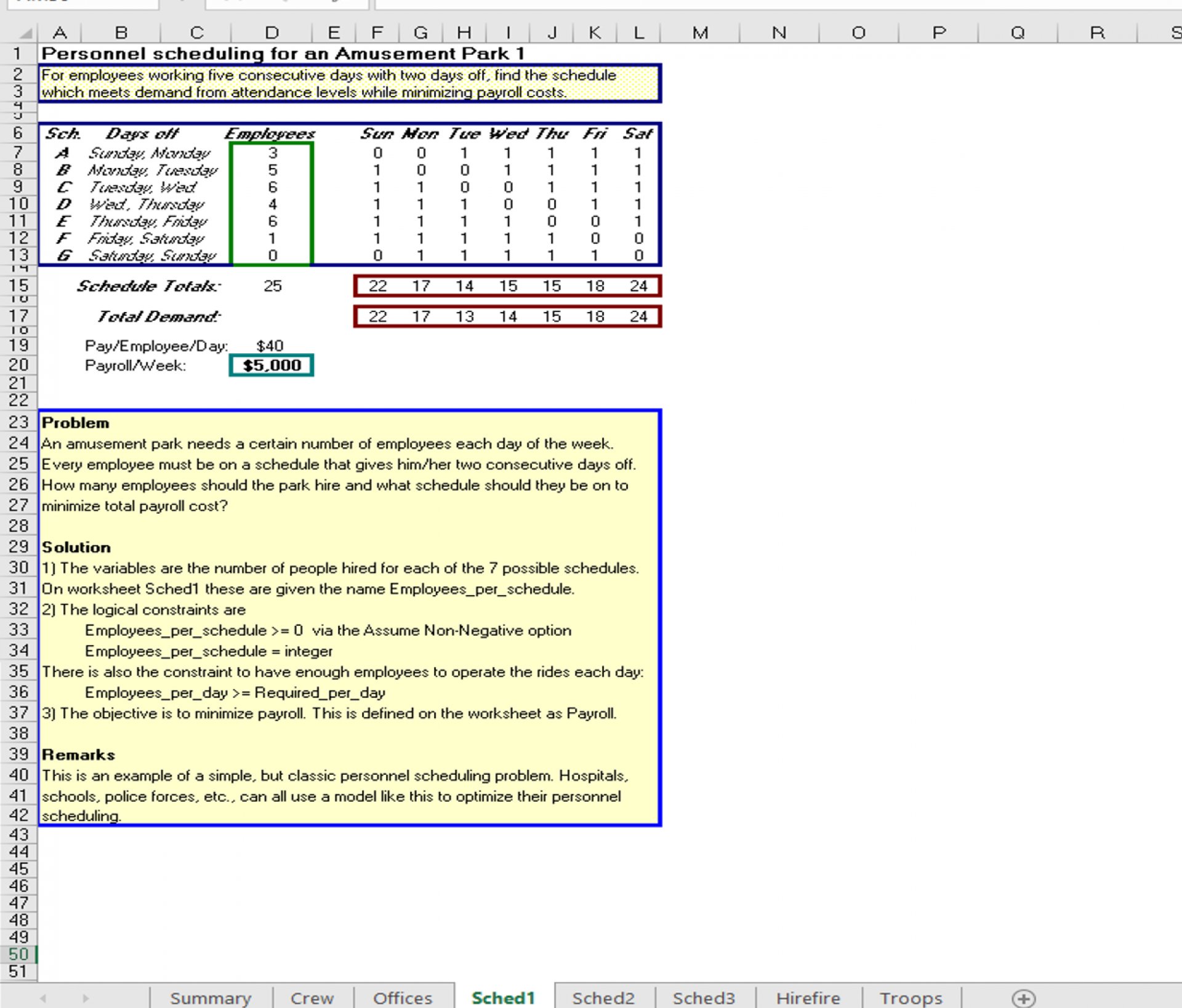Click the Pay/Employee/Day value $40

(x=270, y=346)
